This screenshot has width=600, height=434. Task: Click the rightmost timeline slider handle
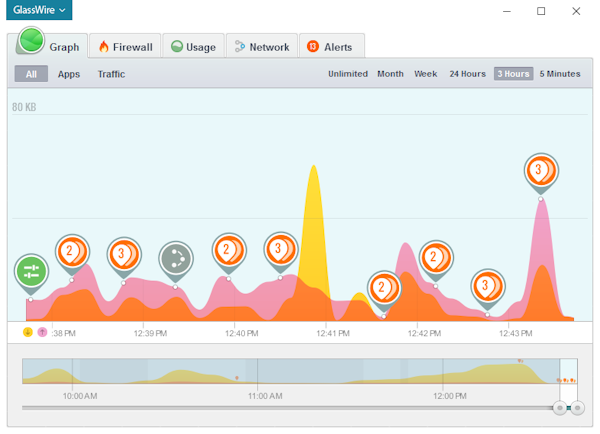point(578,408)
